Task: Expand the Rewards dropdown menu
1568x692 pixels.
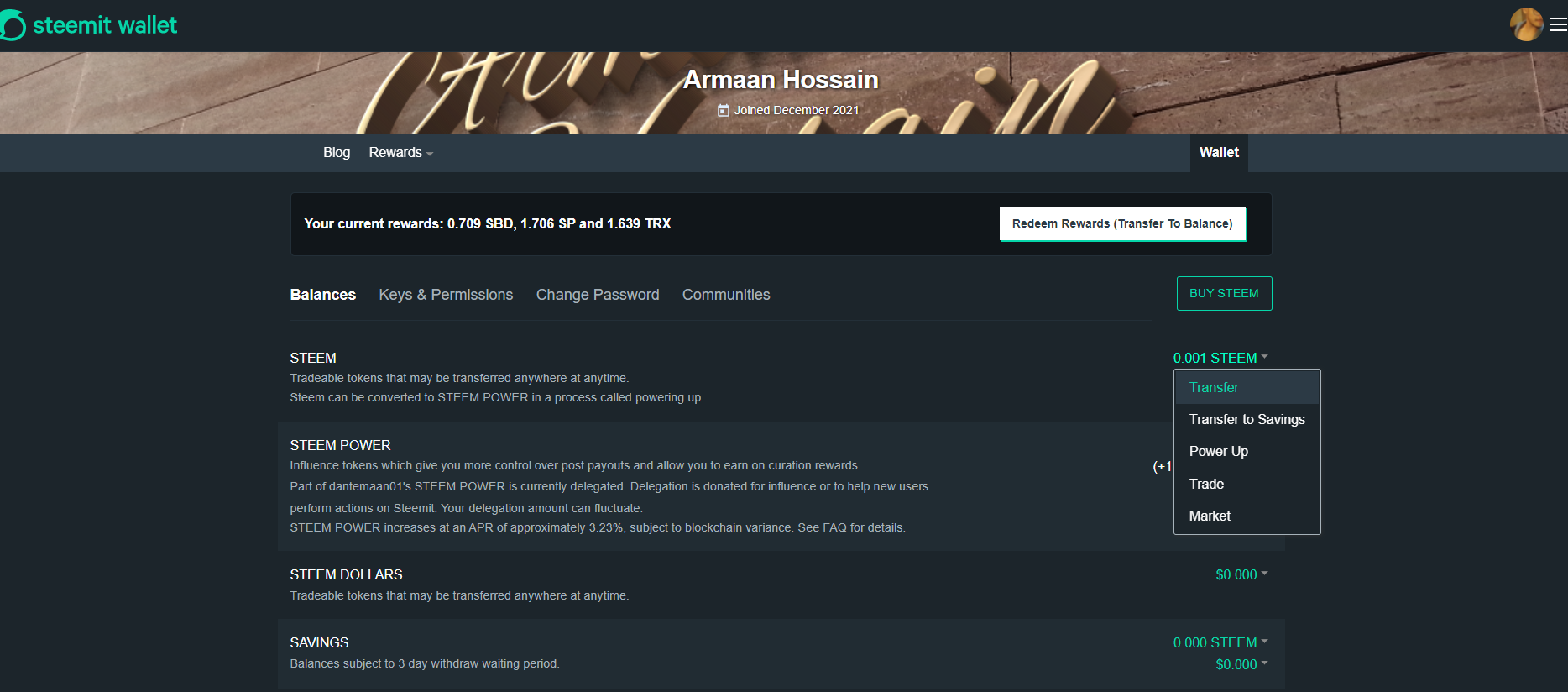Action: point(400,153)
